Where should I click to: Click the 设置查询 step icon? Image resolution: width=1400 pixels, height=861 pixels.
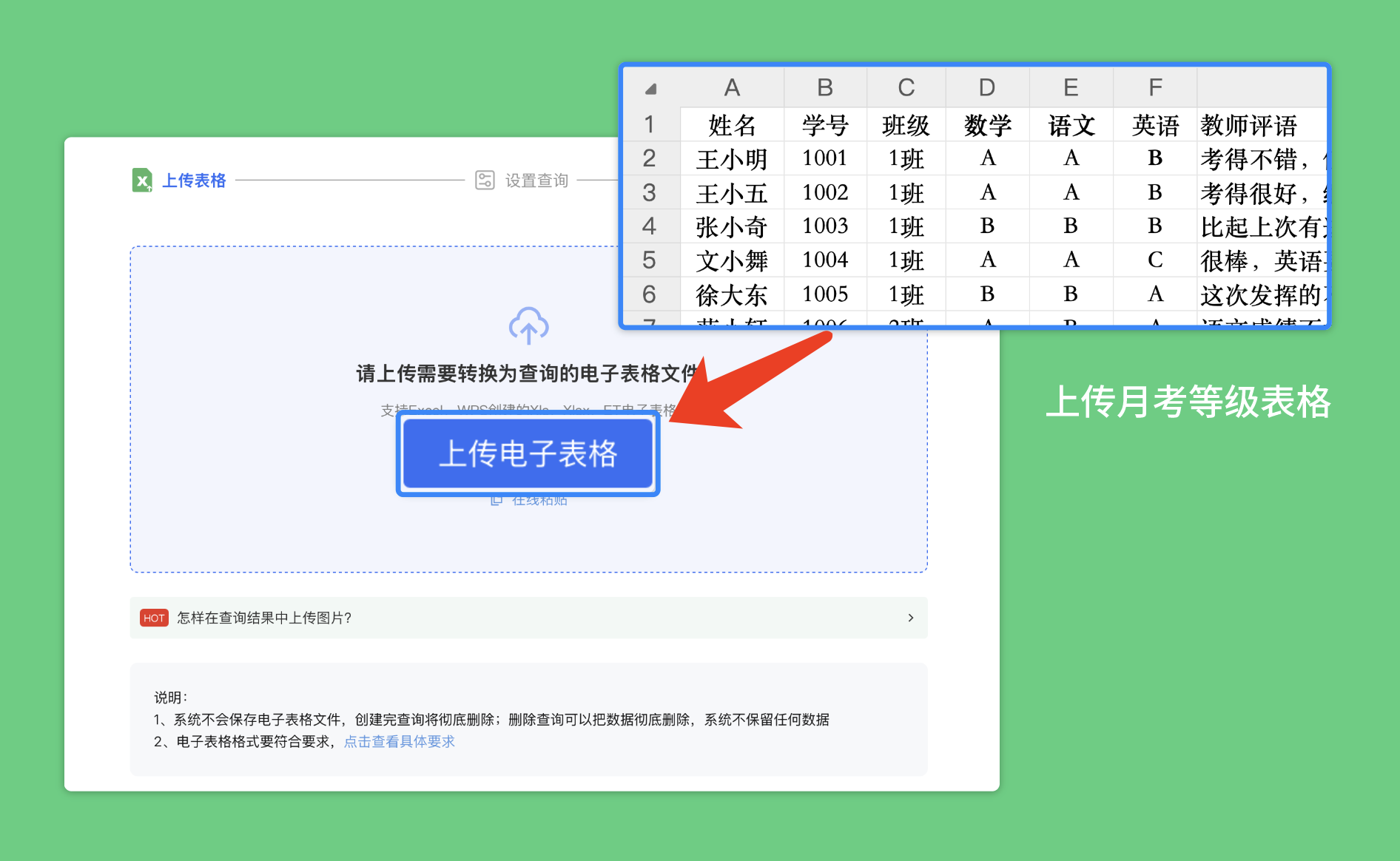[485, 180]
